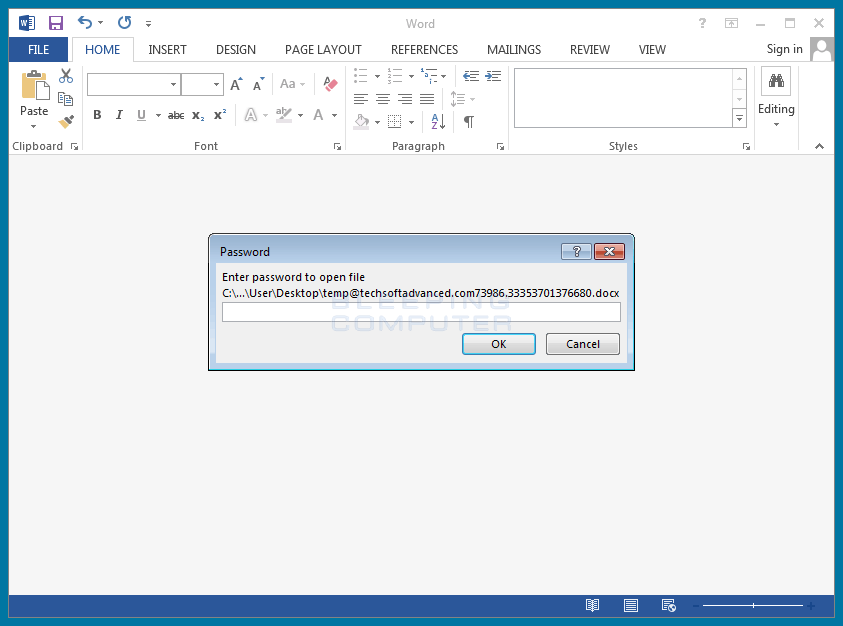Toggle Italic formatting

click(x=119, y=115)
